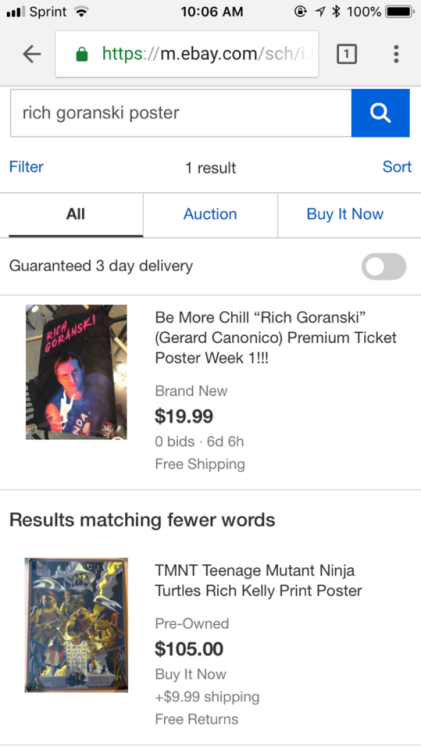
Task: Tap the Wi-Fi status icon
Action: pyautogui.click(x=82, y=12)
